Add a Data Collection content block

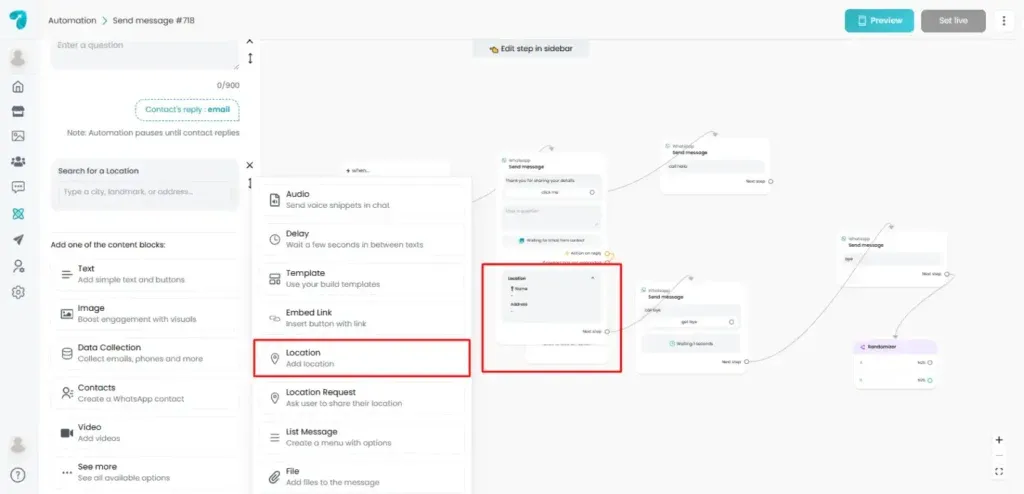[x=145, y=354]
